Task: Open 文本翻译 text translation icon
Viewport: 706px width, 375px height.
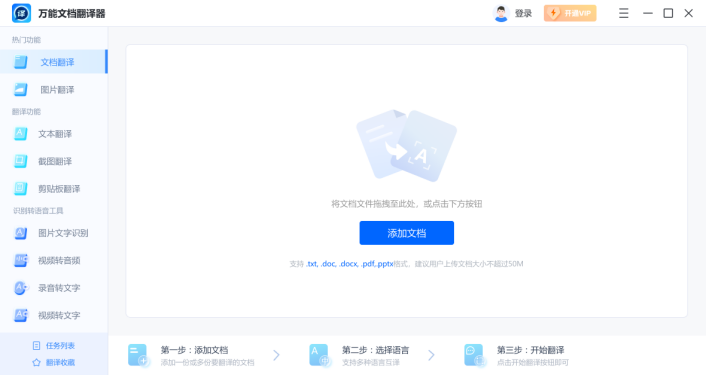Action: coord(21,134)
